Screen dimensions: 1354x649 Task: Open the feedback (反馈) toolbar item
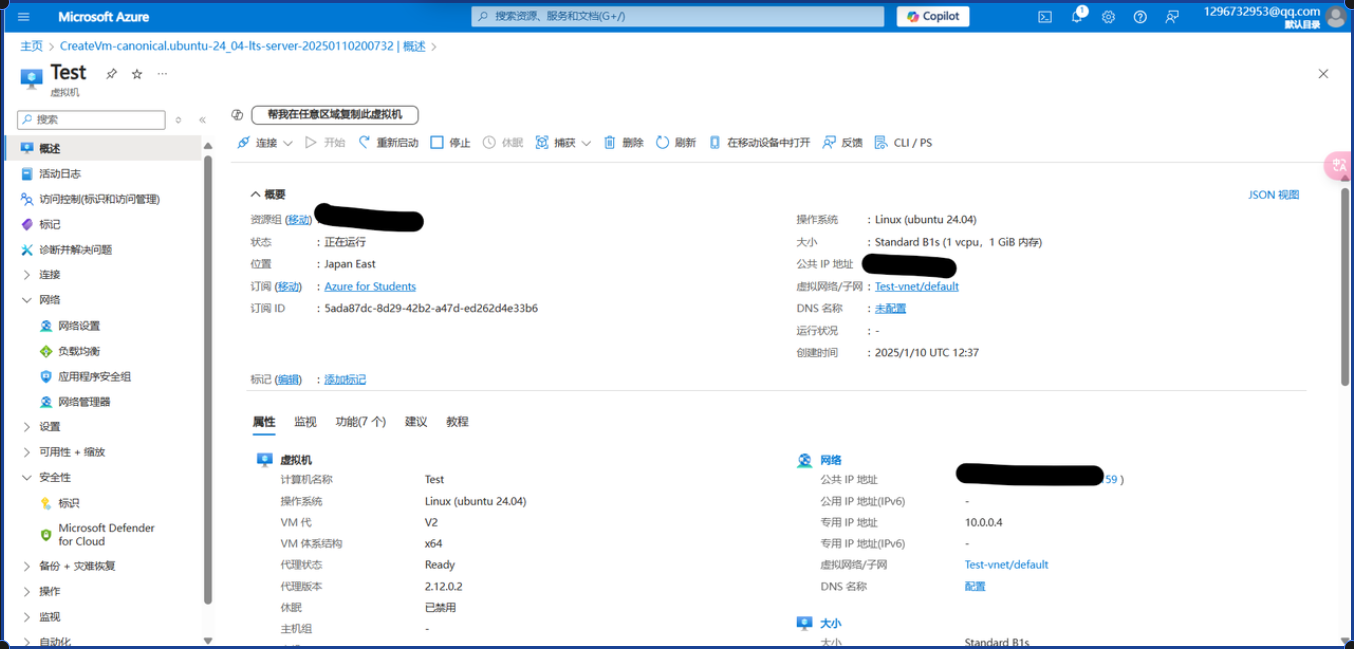tap(842, 143)
